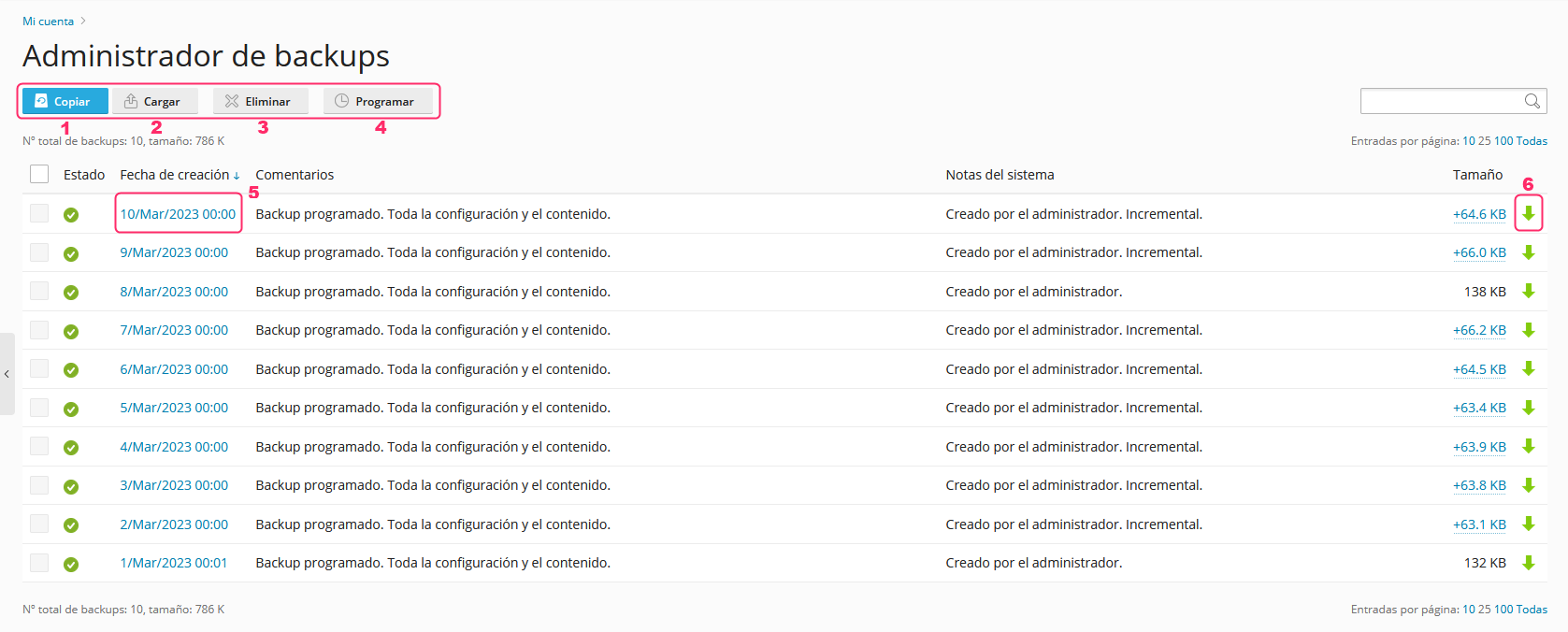This screenshot has width=1568, height=632.
Task: Click into the backup search field
Action: [x=1441, y=101]
